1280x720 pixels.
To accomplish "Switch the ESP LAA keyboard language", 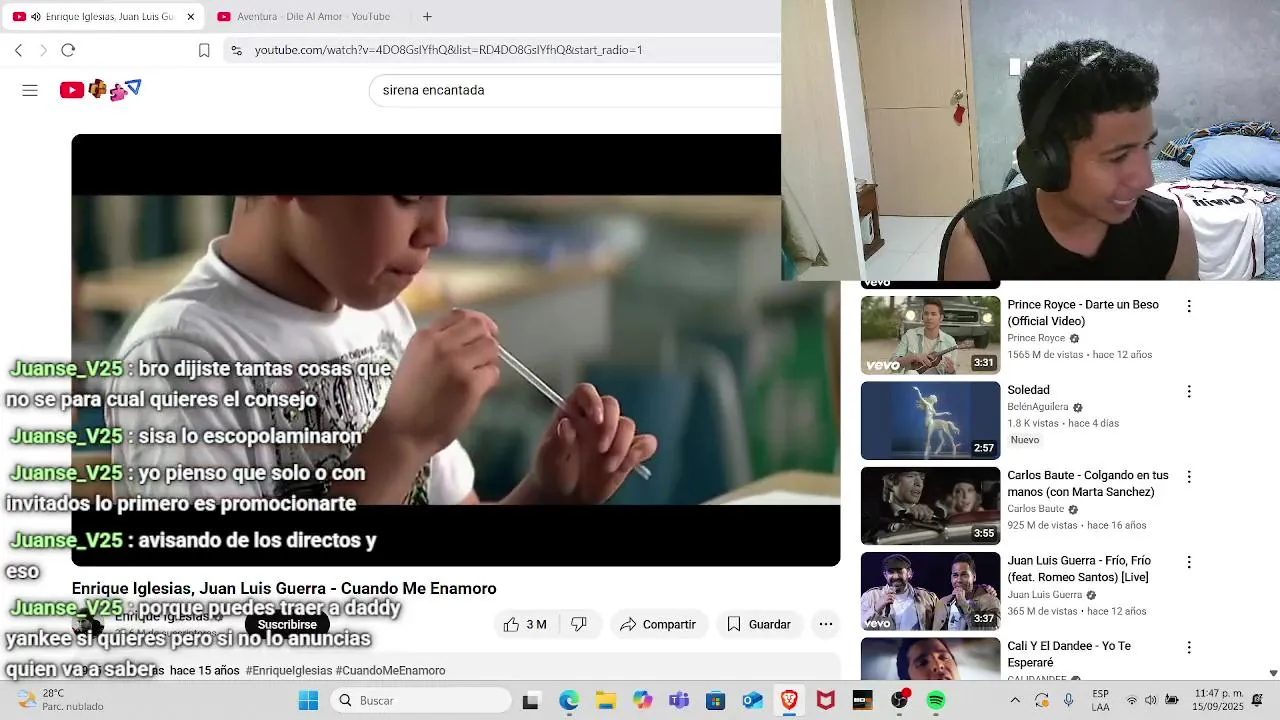I will (x=1100, y=700).
